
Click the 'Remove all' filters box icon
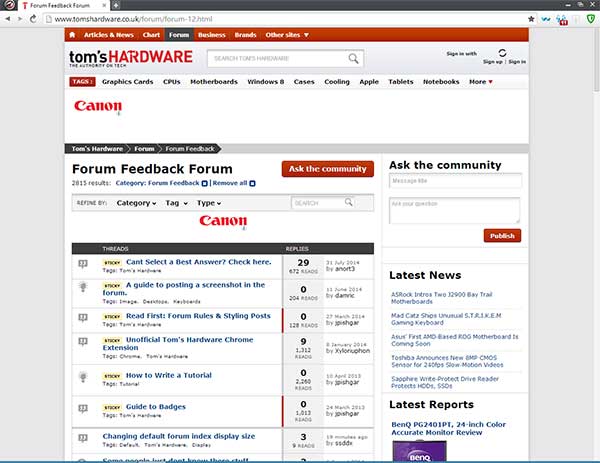(254, 184)
